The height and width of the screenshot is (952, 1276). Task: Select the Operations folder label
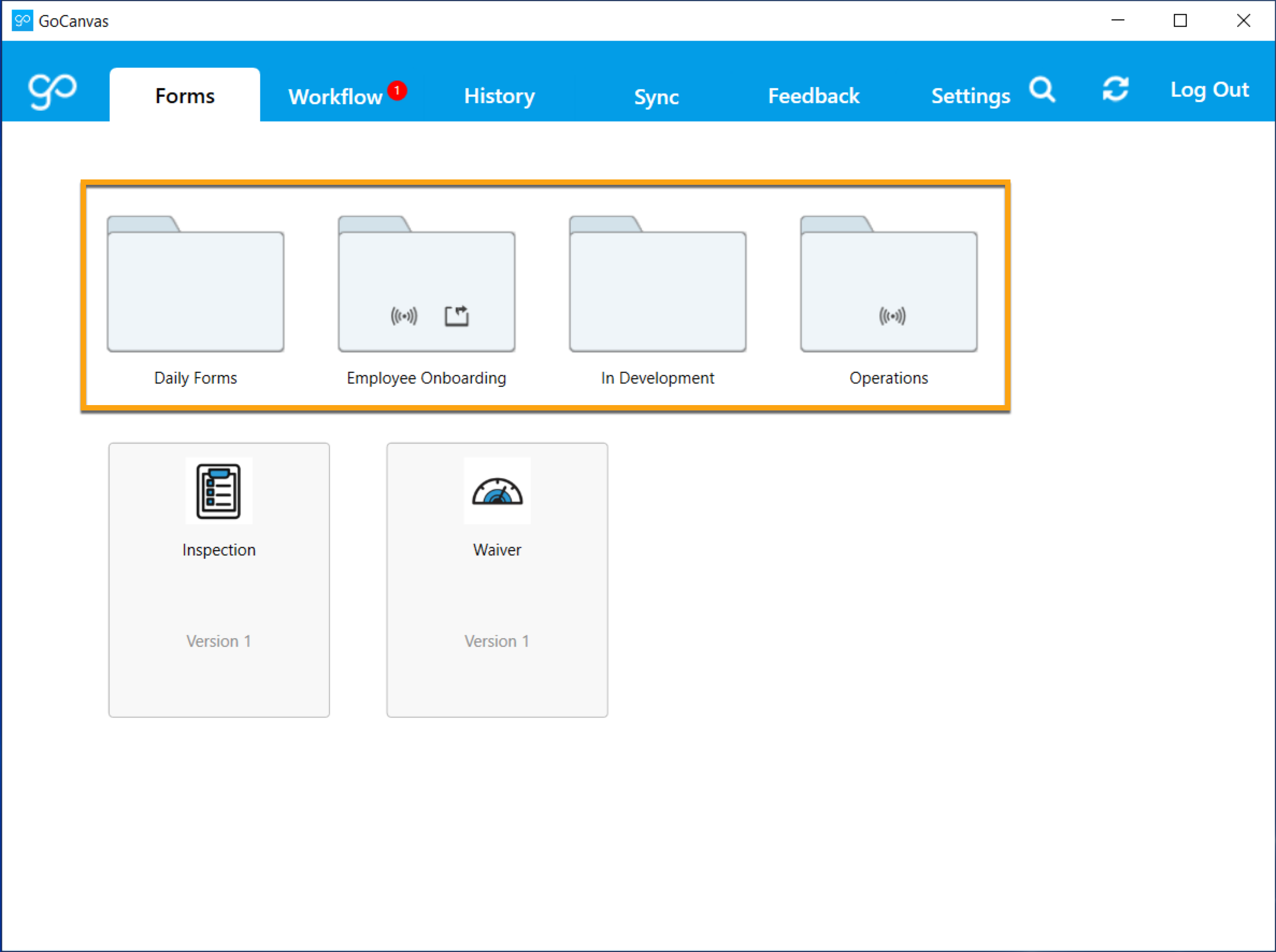(x=888, y=378)
